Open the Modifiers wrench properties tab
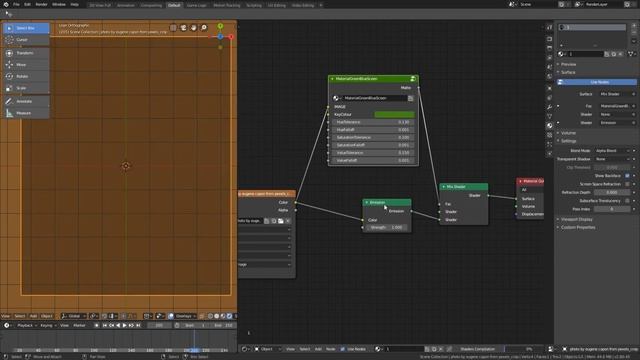The height and width of the screenshot is (360, 640). tap(549, 107)
